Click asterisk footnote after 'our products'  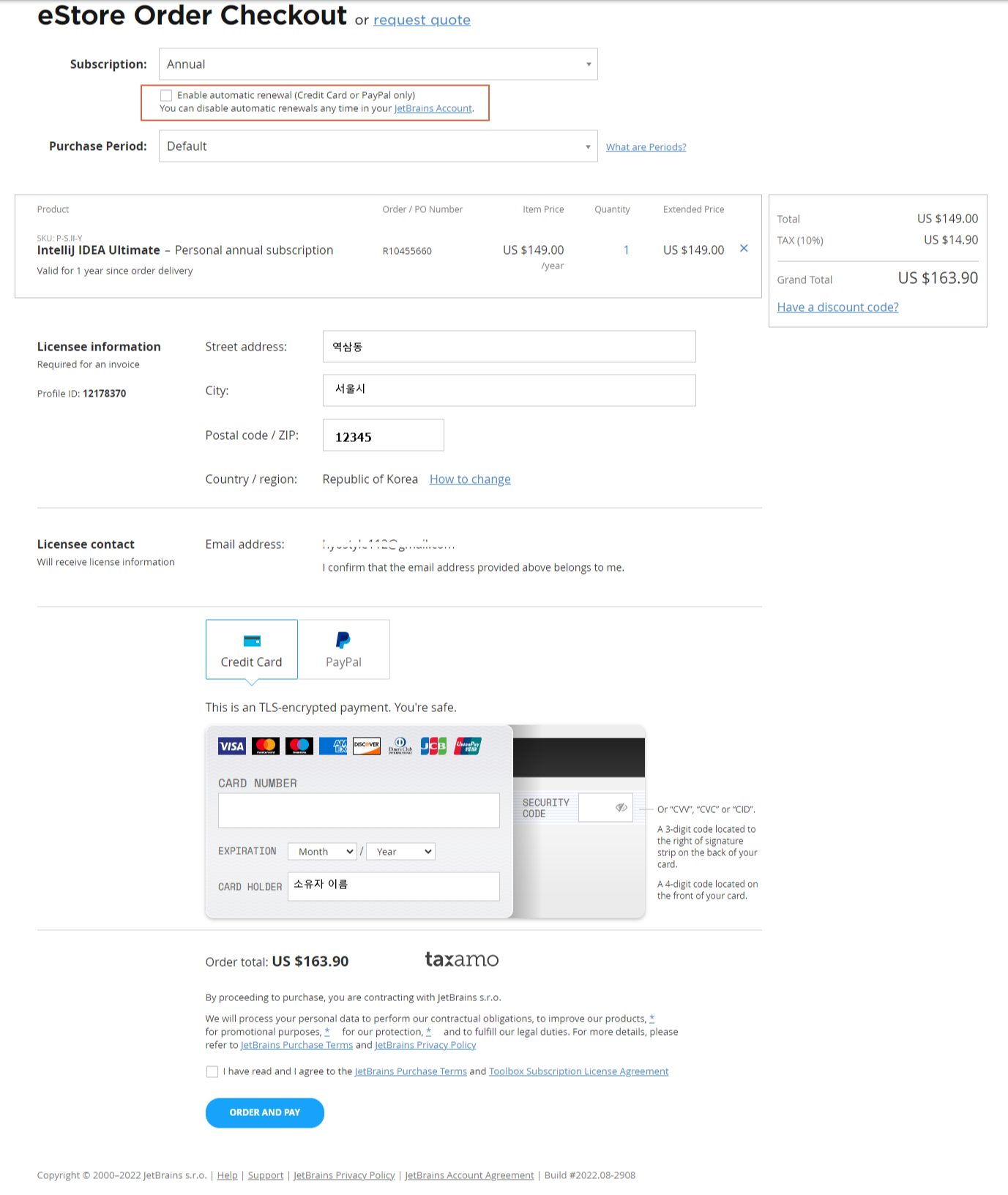(x=652, y=1018)
